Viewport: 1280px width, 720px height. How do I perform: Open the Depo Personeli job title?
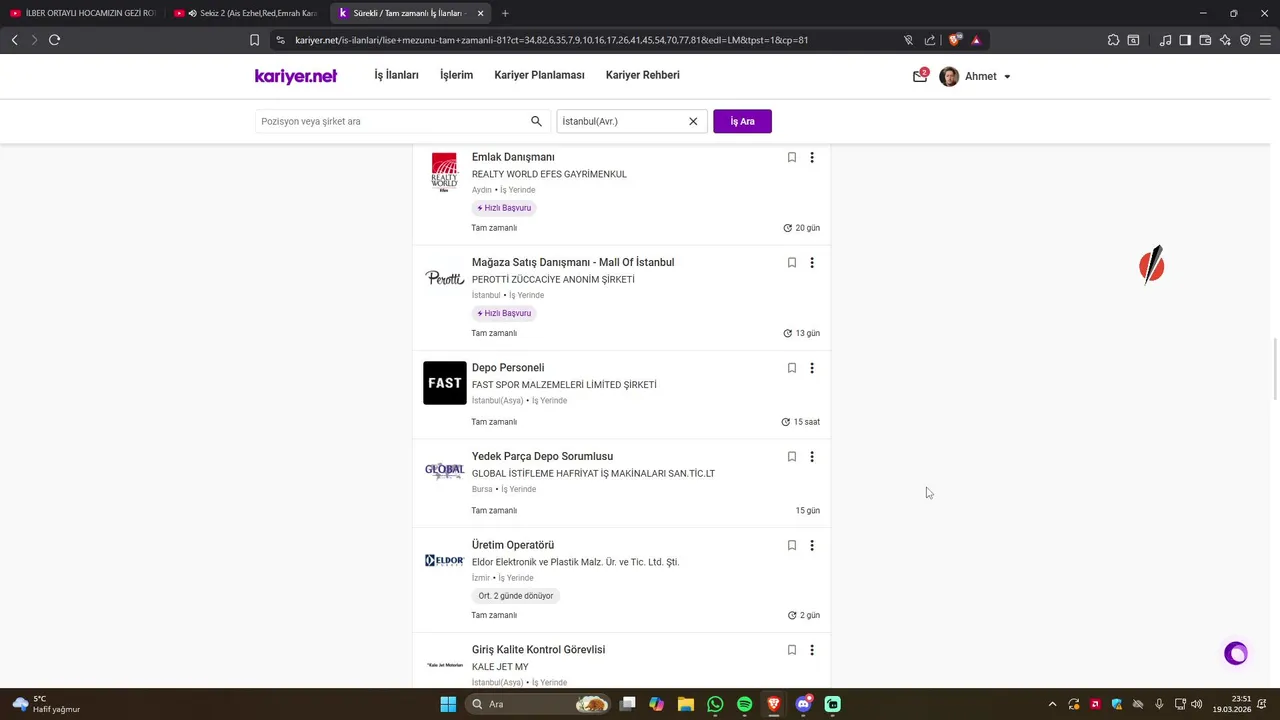pyautogui.click(x=508, y=368)
